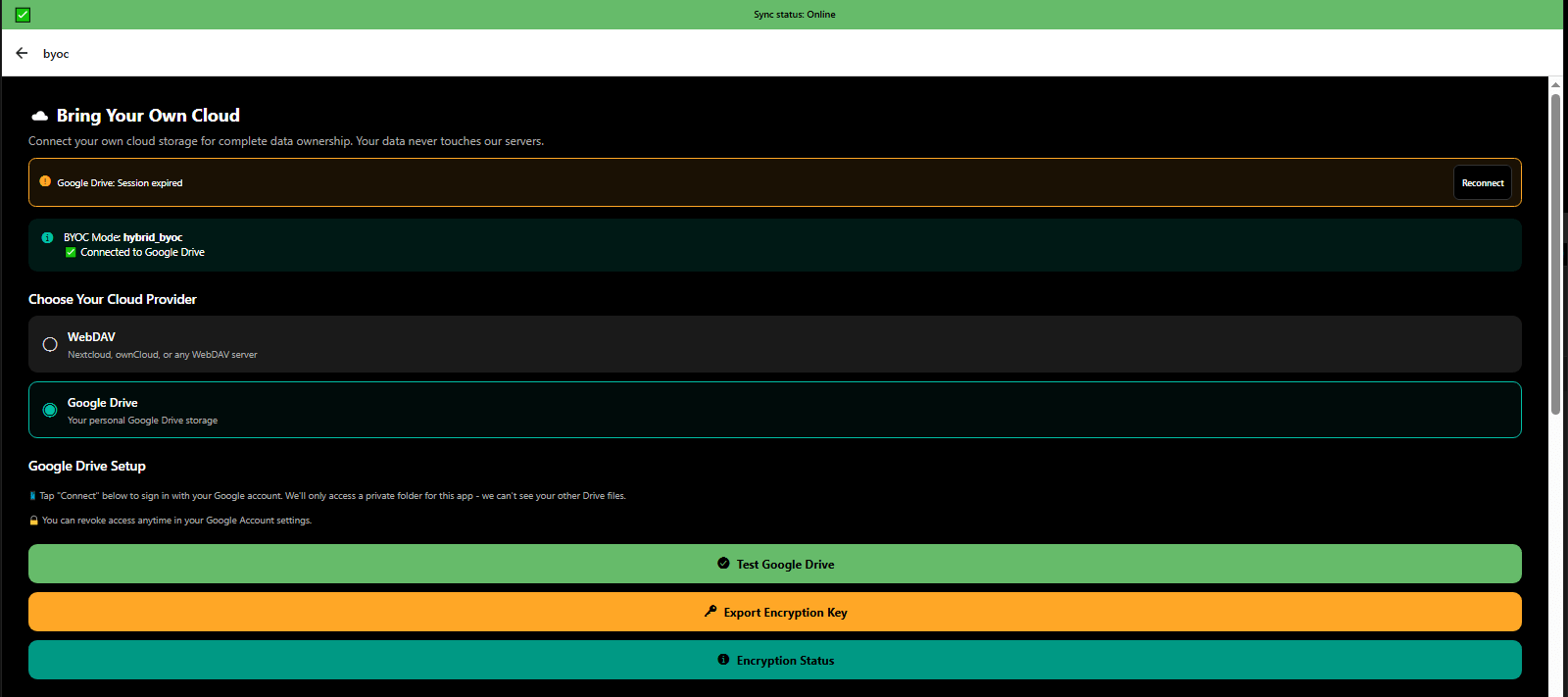Click the cloud icon beside Bring Your Own Cloud
Screen dimensions: 1568x697
coord(40,116)
